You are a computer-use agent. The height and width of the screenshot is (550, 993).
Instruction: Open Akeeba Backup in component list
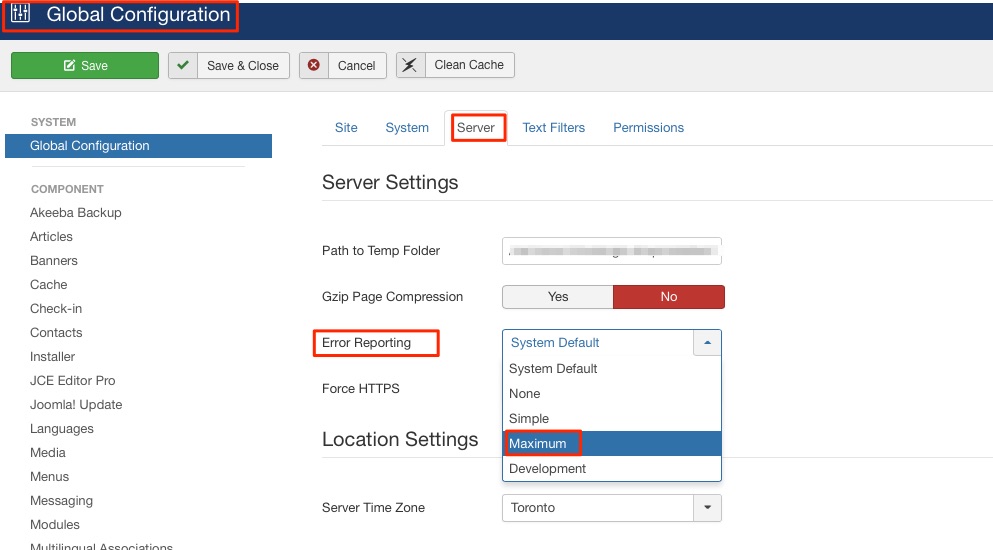75,212
